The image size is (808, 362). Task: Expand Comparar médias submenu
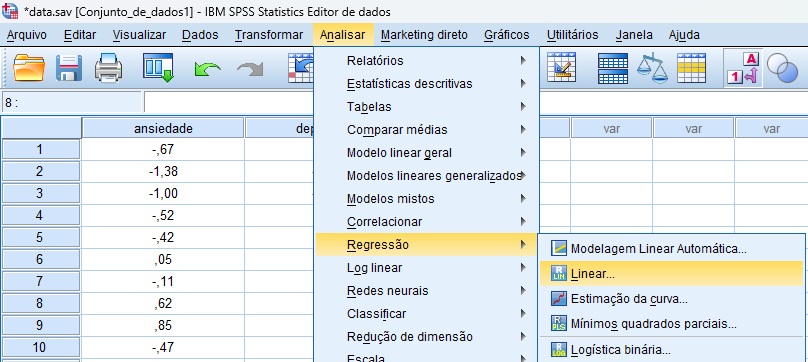tap(426, 130)
